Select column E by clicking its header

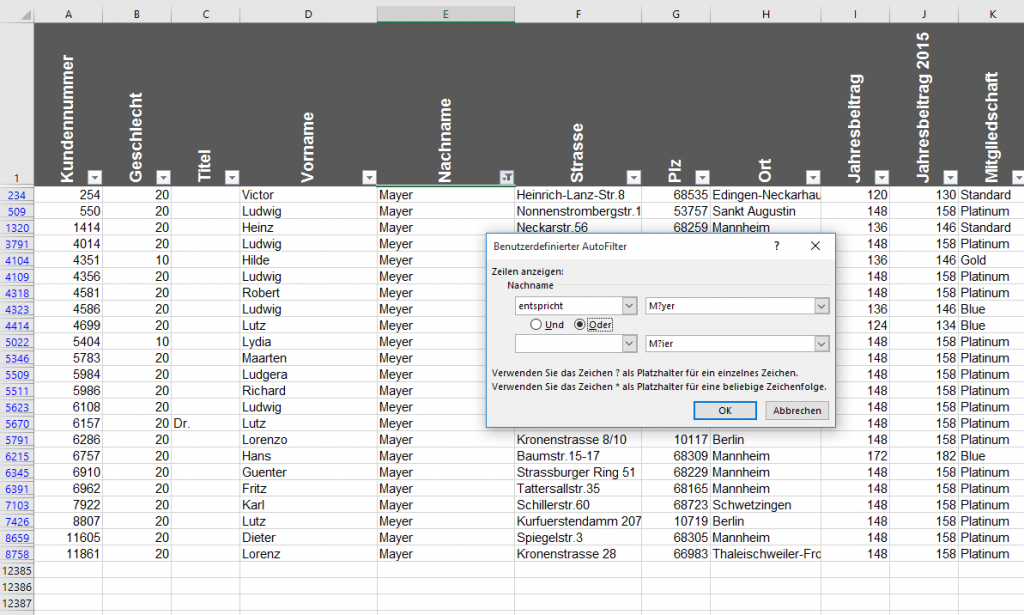point(445,14)
